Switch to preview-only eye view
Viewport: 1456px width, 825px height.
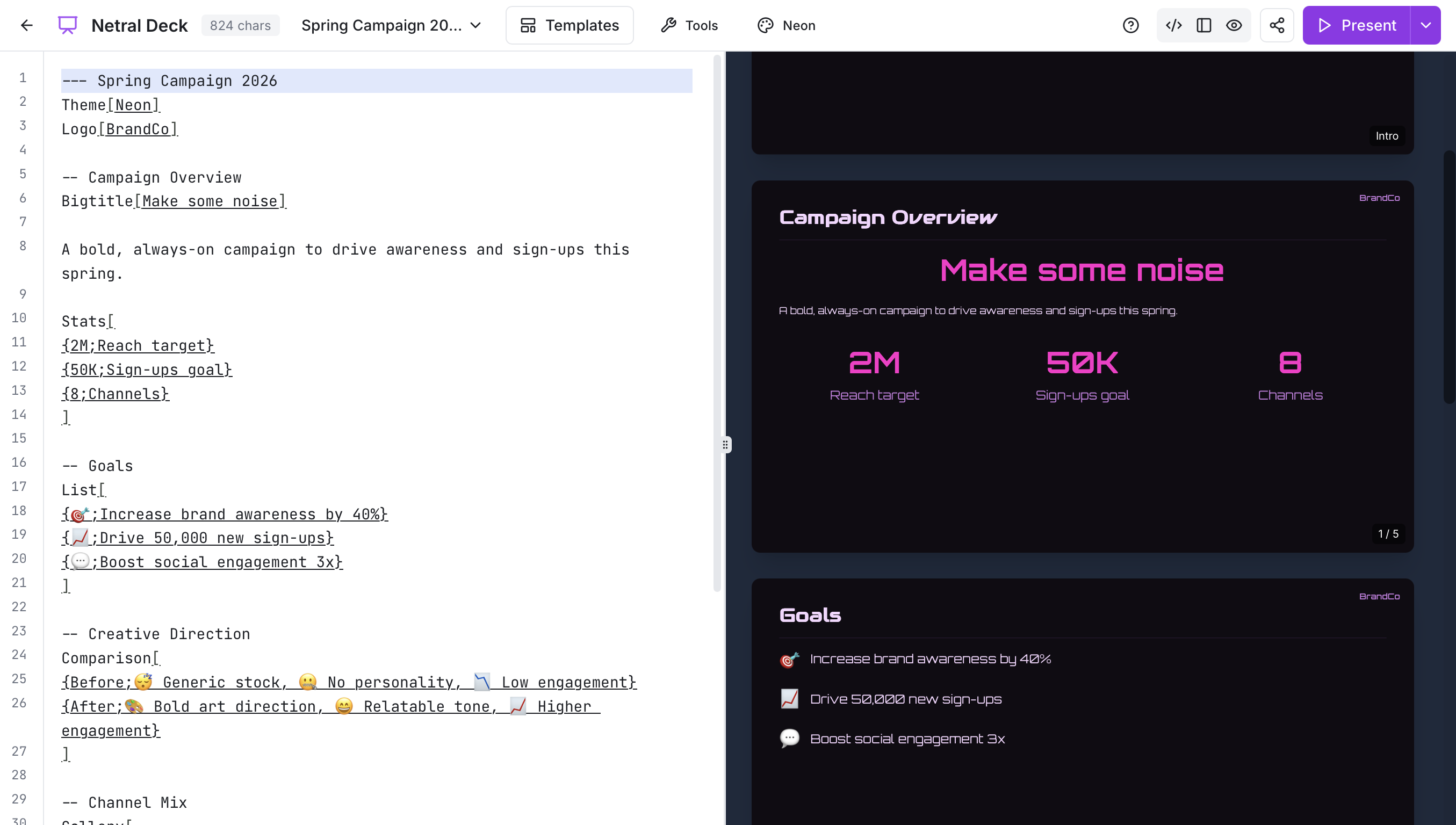click(x=1233, y=25)
